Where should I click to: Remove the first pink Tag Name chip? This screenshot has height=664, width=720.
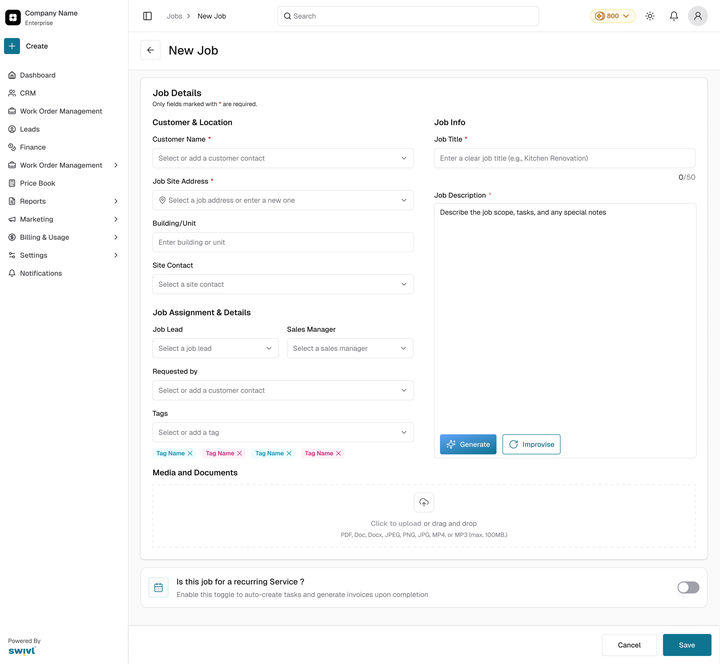(239, 453)
